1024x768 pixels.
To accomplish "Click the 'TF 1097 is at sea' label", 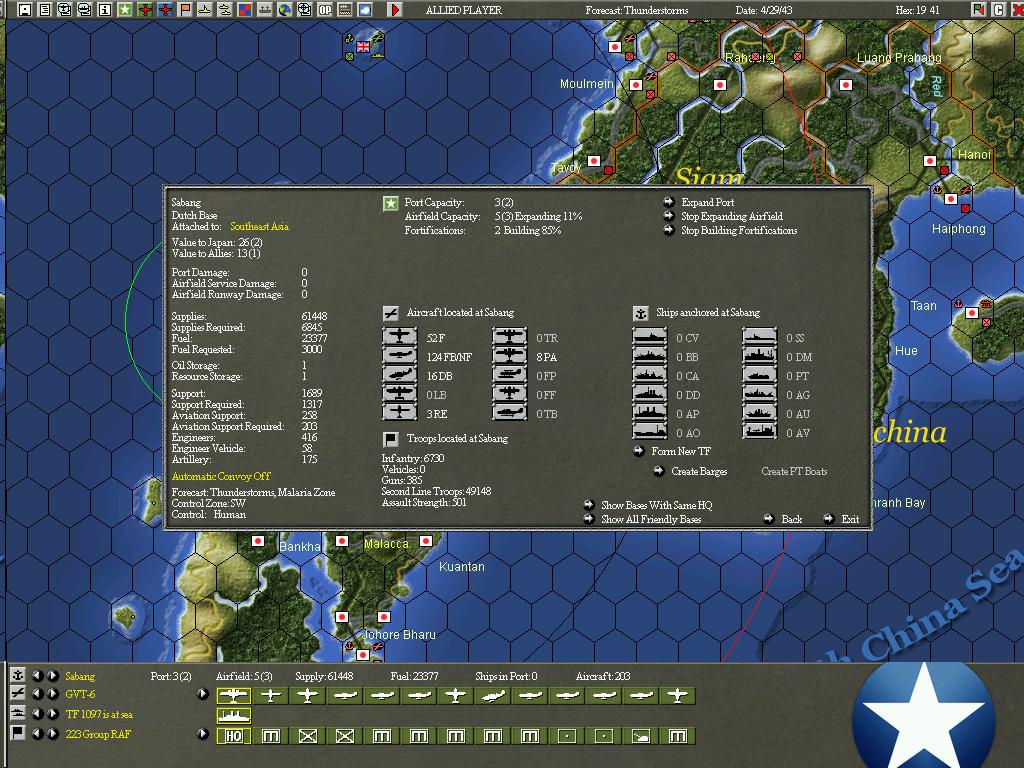I will tap(99, 714).
